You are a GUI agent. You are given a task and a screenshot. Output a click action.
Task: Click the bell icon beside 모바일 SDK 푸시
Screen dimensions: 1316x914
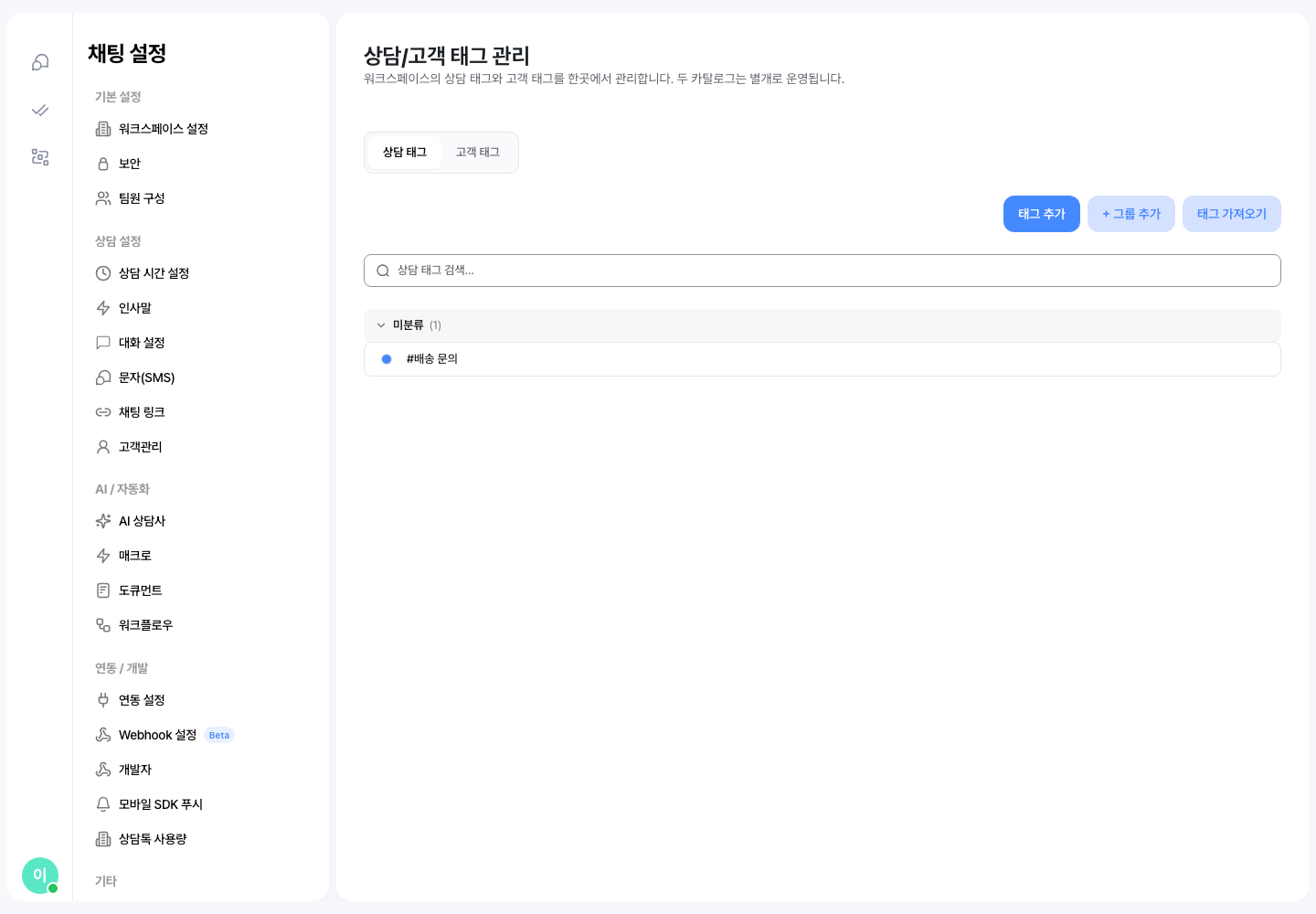[x=103, y=804]
